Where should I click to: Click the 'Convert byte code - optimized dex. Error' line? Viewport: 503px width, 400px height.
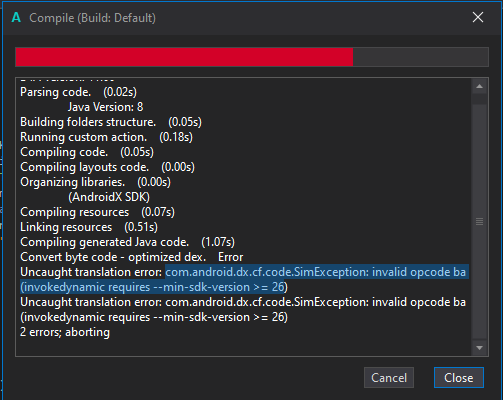[132, 257]
